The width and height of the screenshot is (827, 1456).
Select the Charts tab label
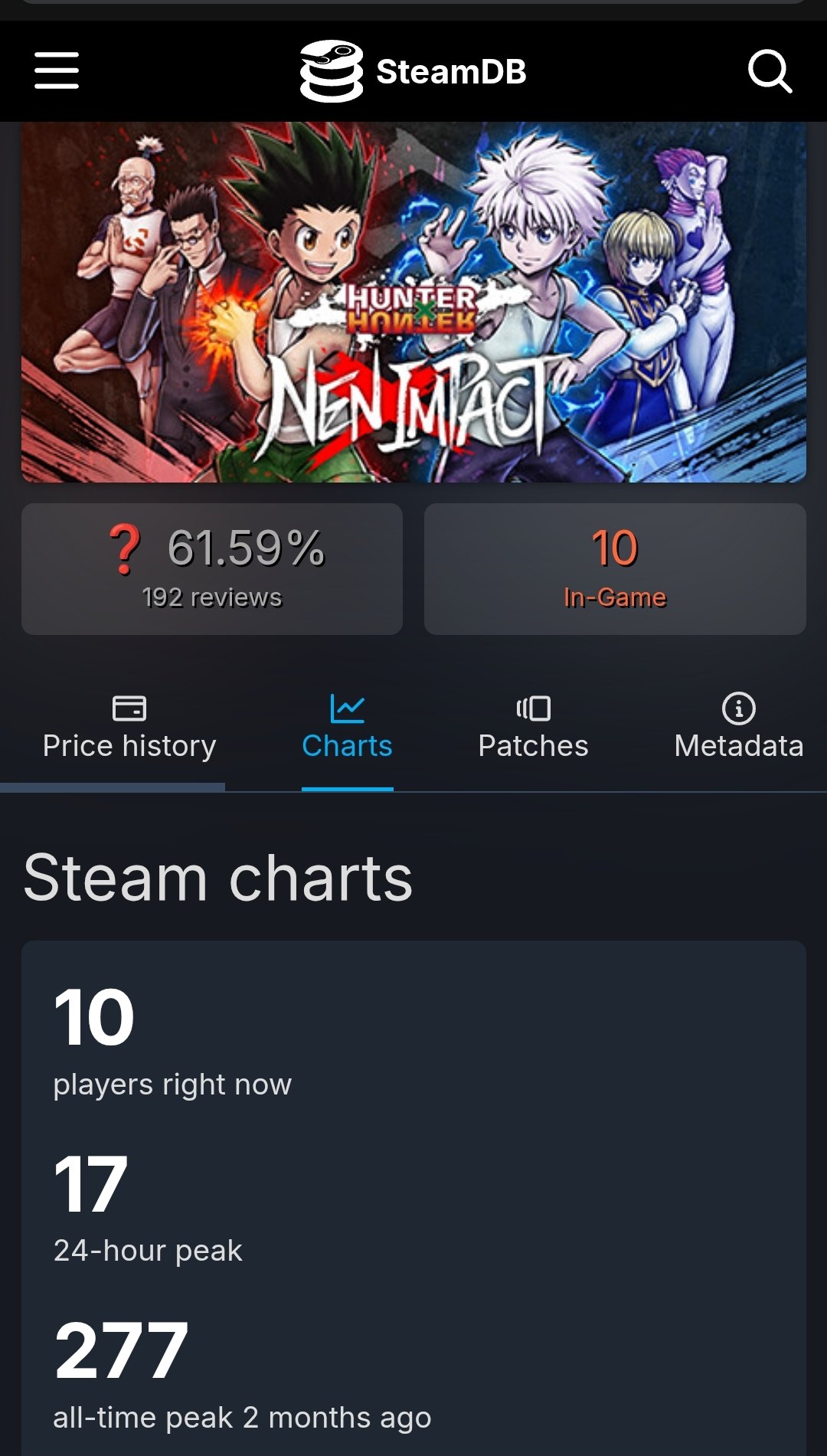pyautogui.click(x=347, y=746)
